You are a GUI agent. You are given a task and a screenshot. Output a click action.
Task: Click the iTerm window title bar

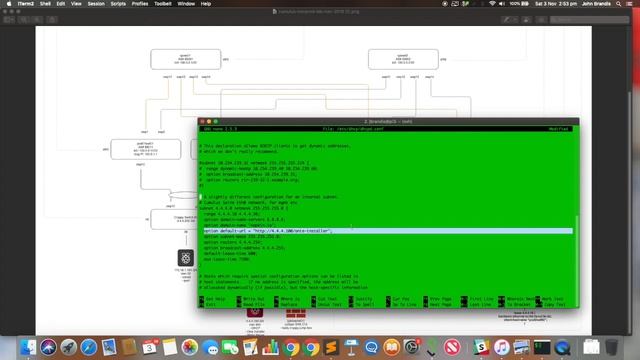click(388, 122)
